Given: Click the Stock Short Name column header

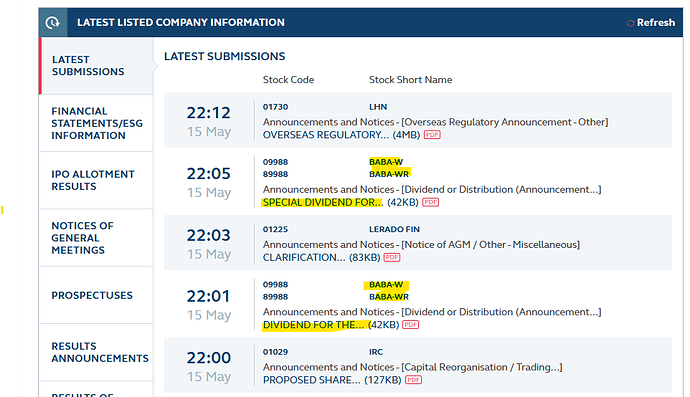Looking at the screenshot, I should pyautogui.click(x=411, y=80).
